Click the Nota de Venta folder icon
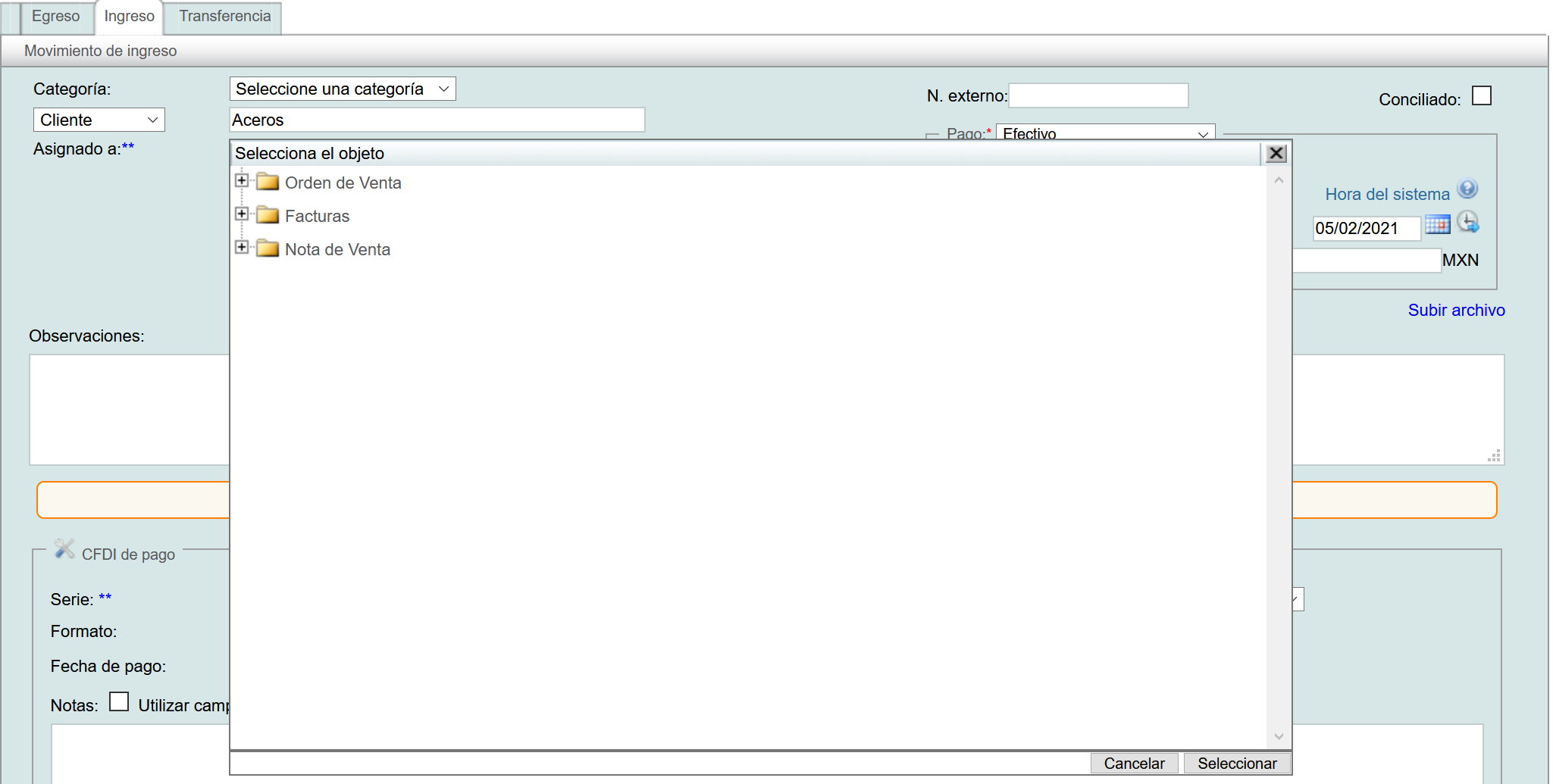Image resolution: width=1553 pixels, height=784 pixels. (268, 248)
